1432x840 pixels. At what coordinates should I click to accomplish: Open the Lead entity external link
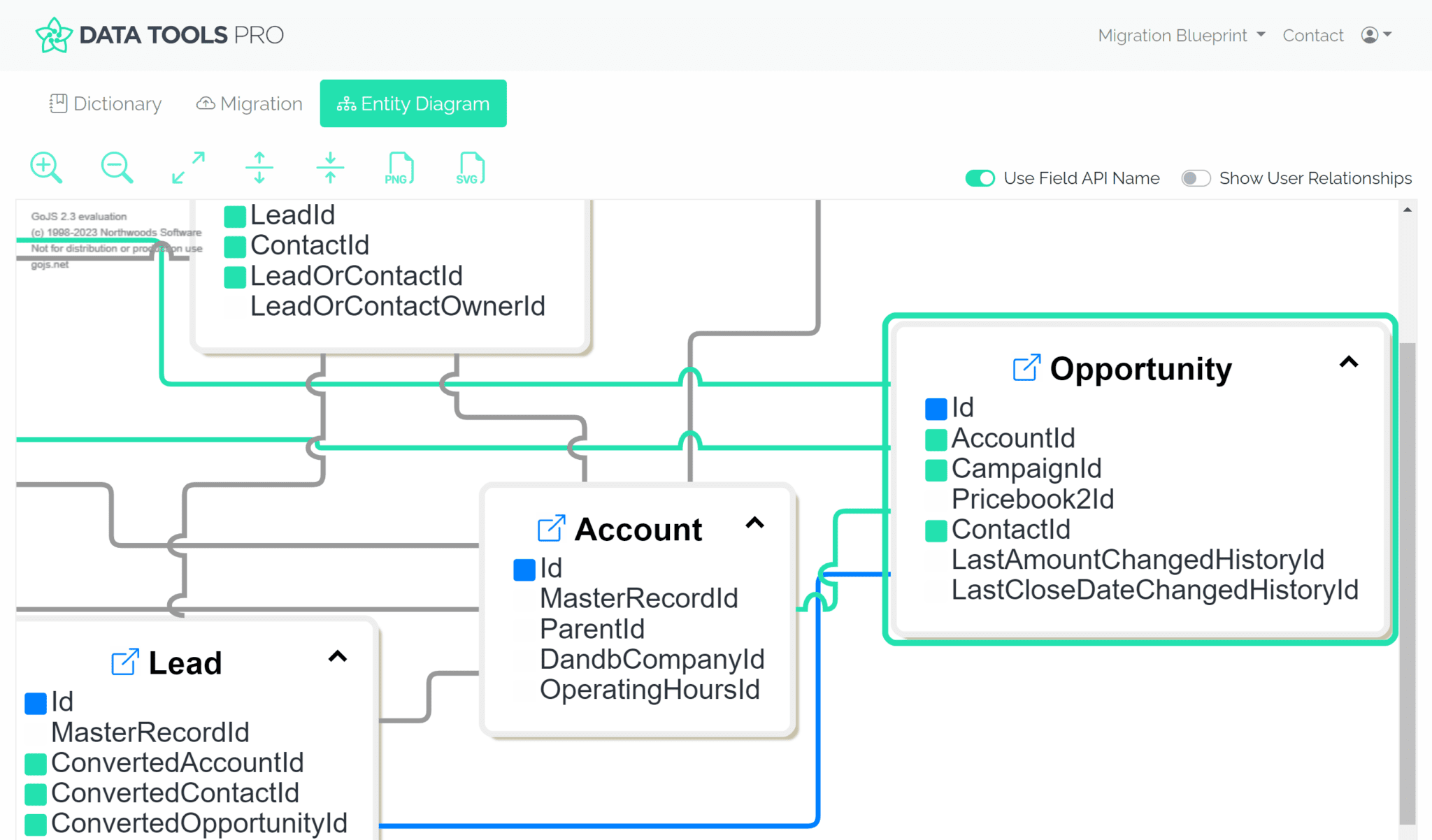(124, 662)
